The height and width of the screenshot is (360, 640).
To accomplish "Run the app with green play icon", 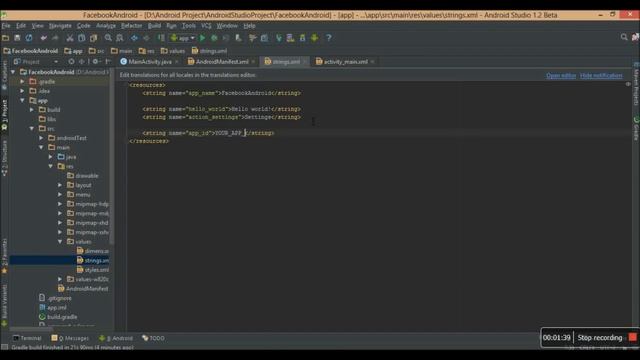I will [202, 38].
